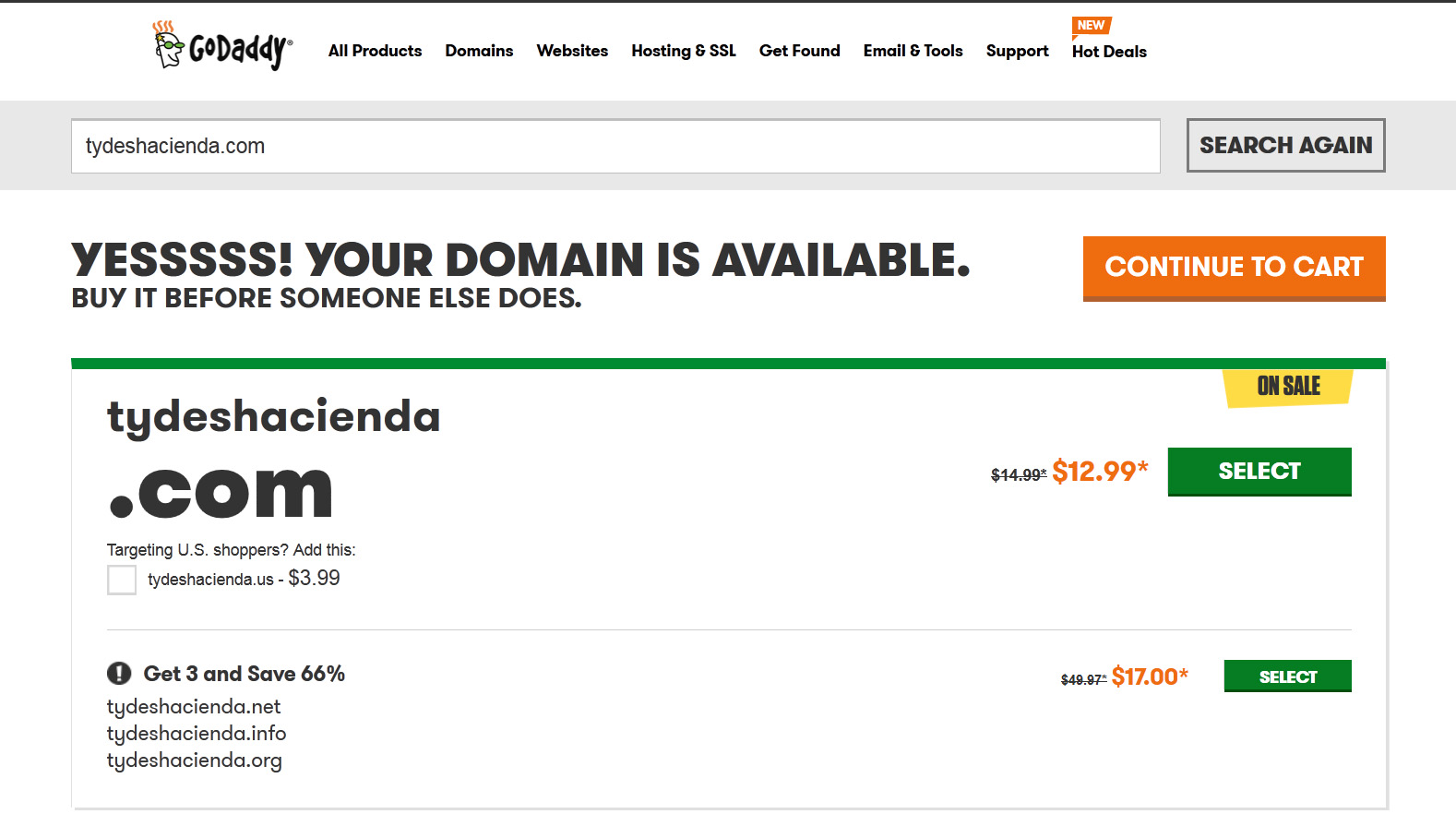Go to Hot Deals
1456x838 pixels.
[1109, 52]
